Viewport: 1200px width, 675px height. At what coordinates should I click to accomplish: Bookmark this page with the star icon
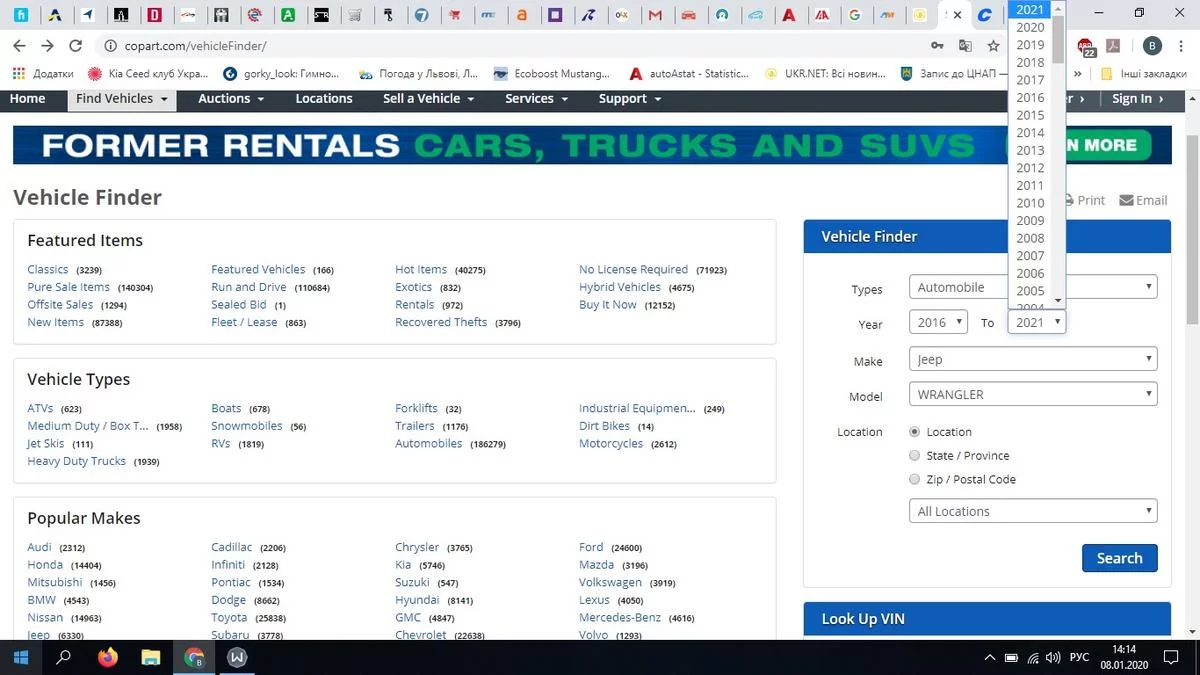click(x=993, y=46)
